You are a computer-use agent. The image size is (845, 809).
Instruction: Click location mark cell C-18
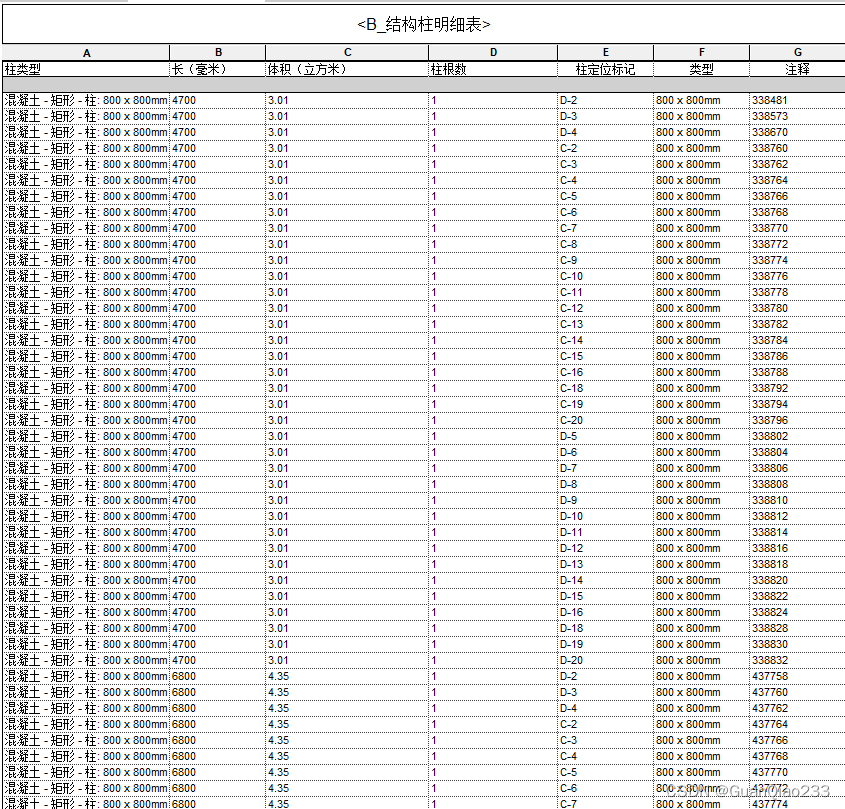point(606,388)
